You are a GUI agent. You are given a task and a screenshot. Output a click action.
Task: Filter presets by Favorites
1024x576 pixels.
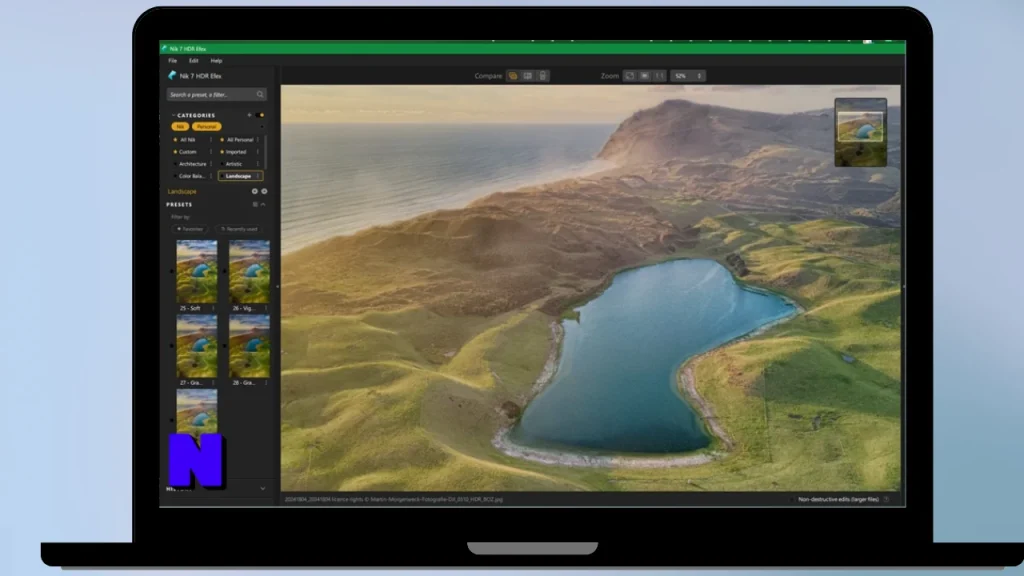click(189, 229)
